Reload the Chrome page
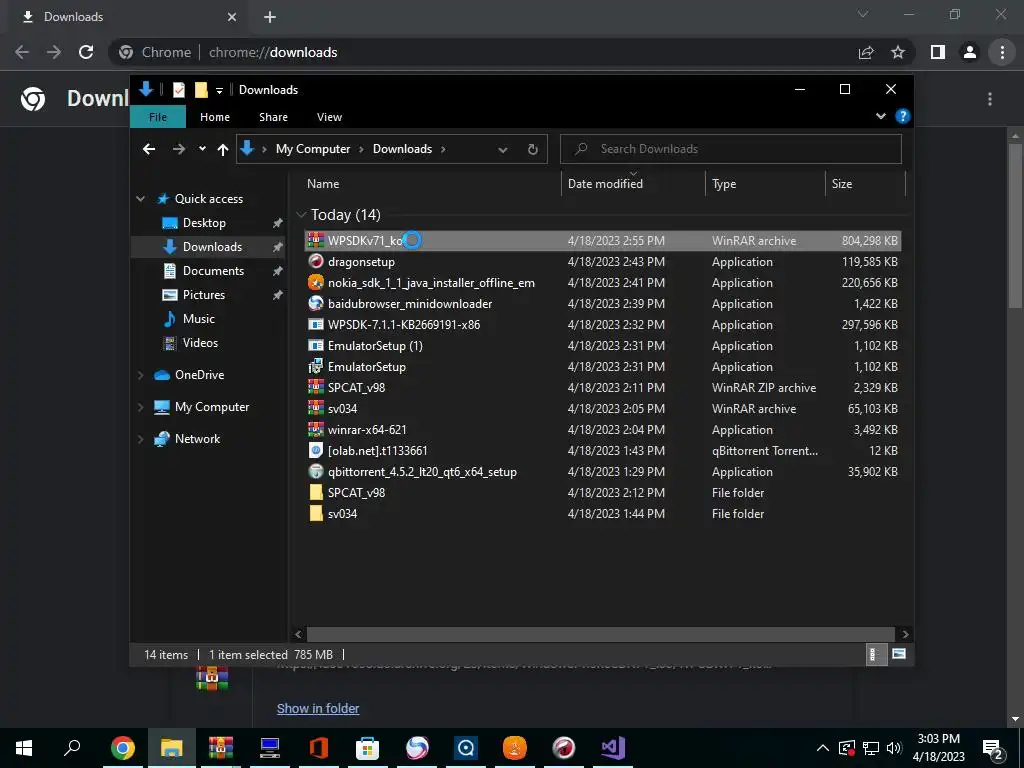Image resolution: width=1024 pixels, height=768 pixels. (86, 52)
